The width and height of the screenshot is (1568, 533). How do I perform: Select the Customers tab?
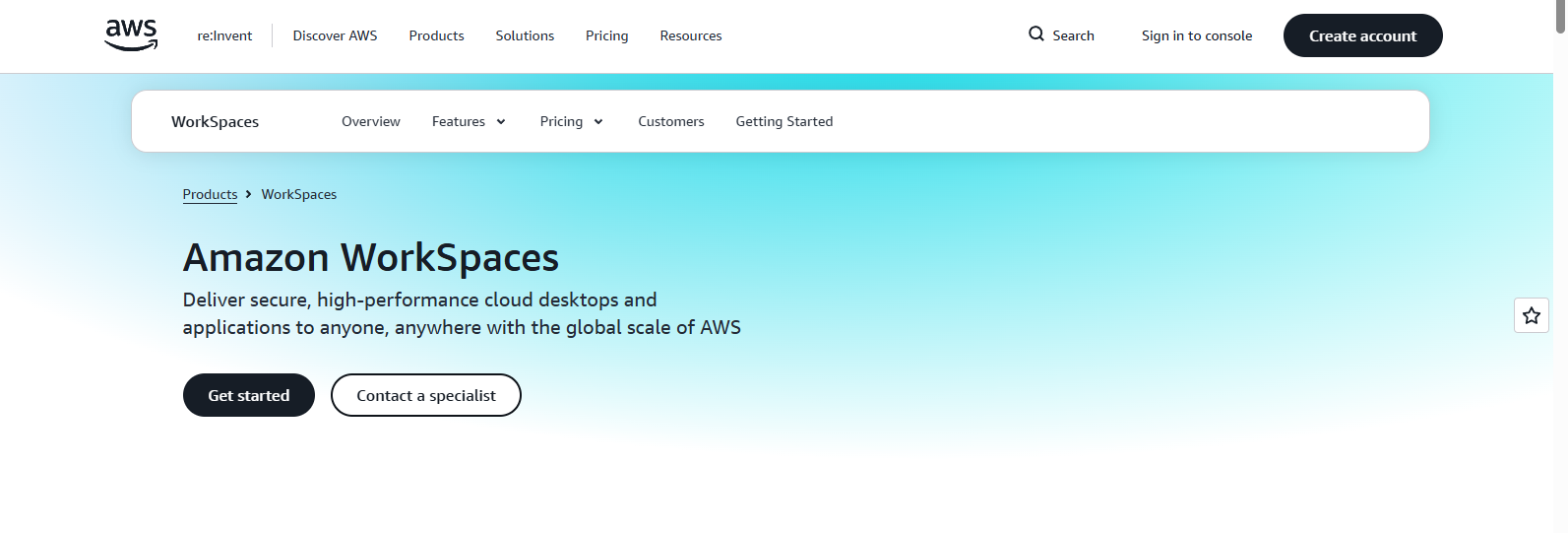[x=671, y=121]
